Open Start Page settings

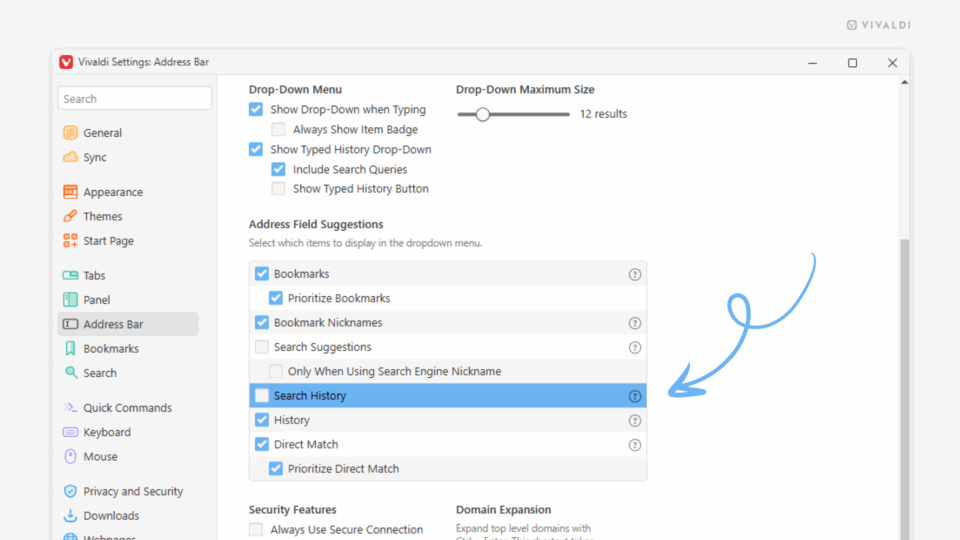(108, 241)
